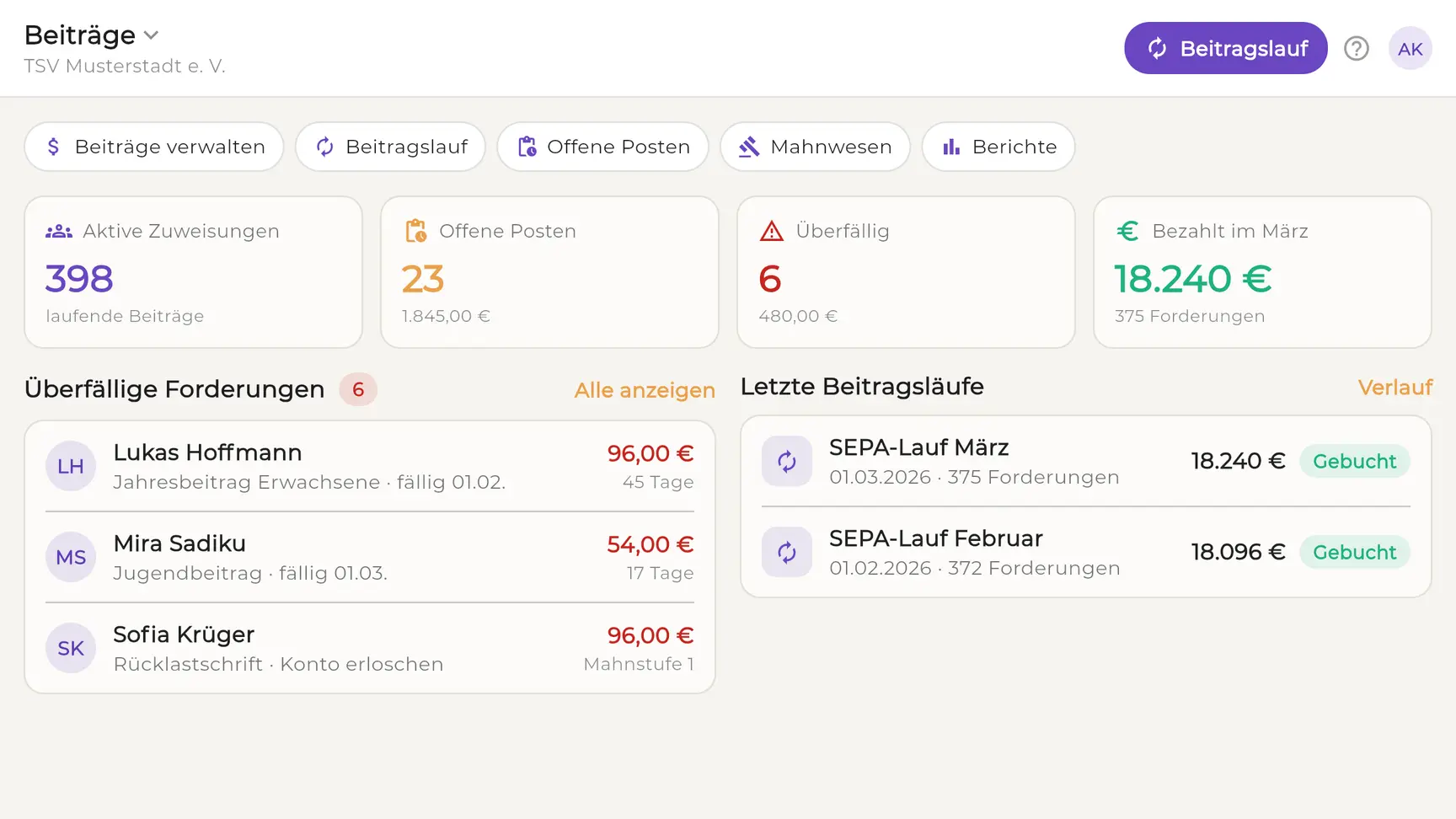Click the Rücklastschrift · Konto erloschen note

[x=278, y=664]
